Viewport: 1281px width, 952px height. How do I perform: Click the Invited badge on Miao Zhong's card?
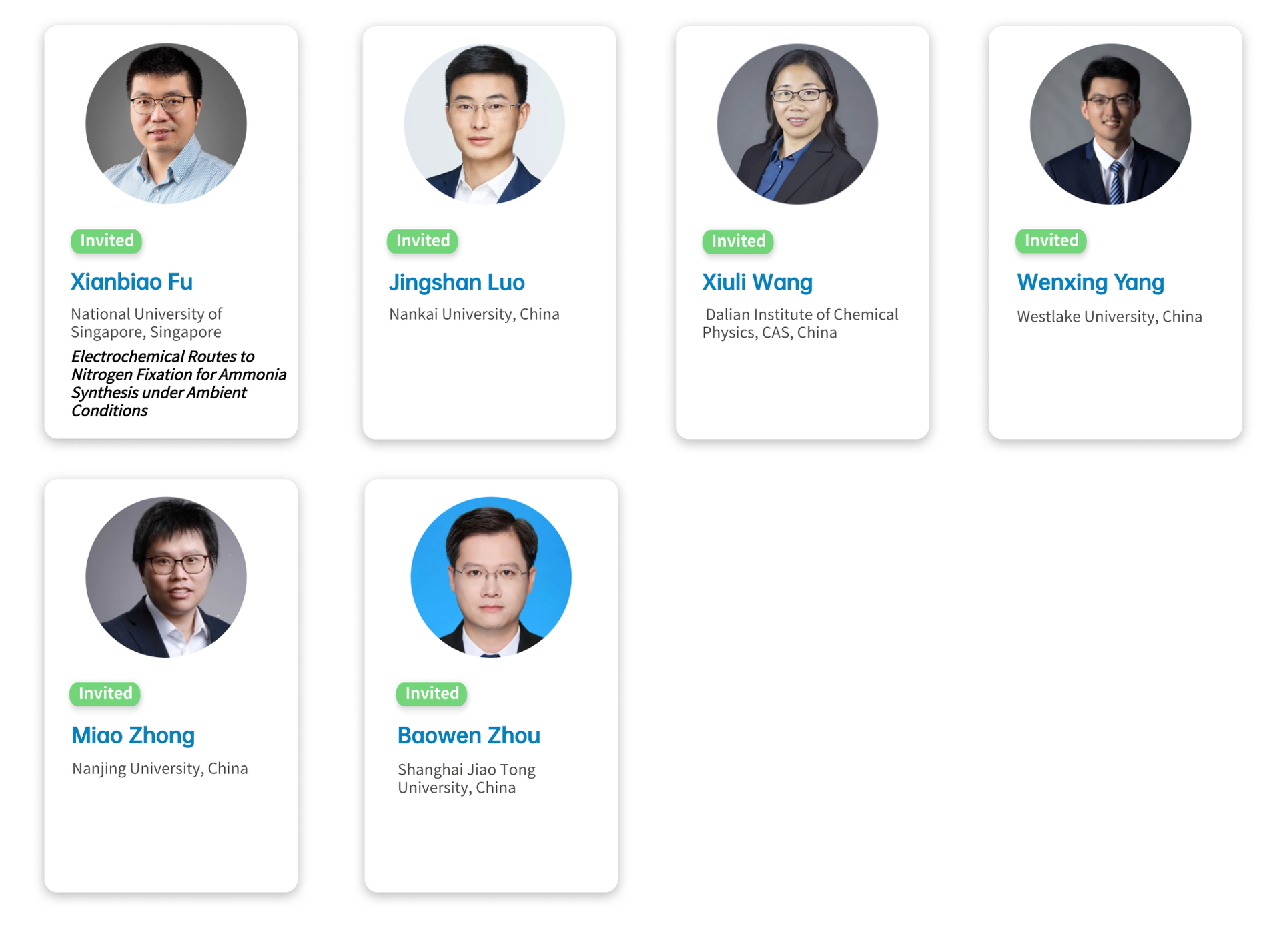tap(105, 694)
